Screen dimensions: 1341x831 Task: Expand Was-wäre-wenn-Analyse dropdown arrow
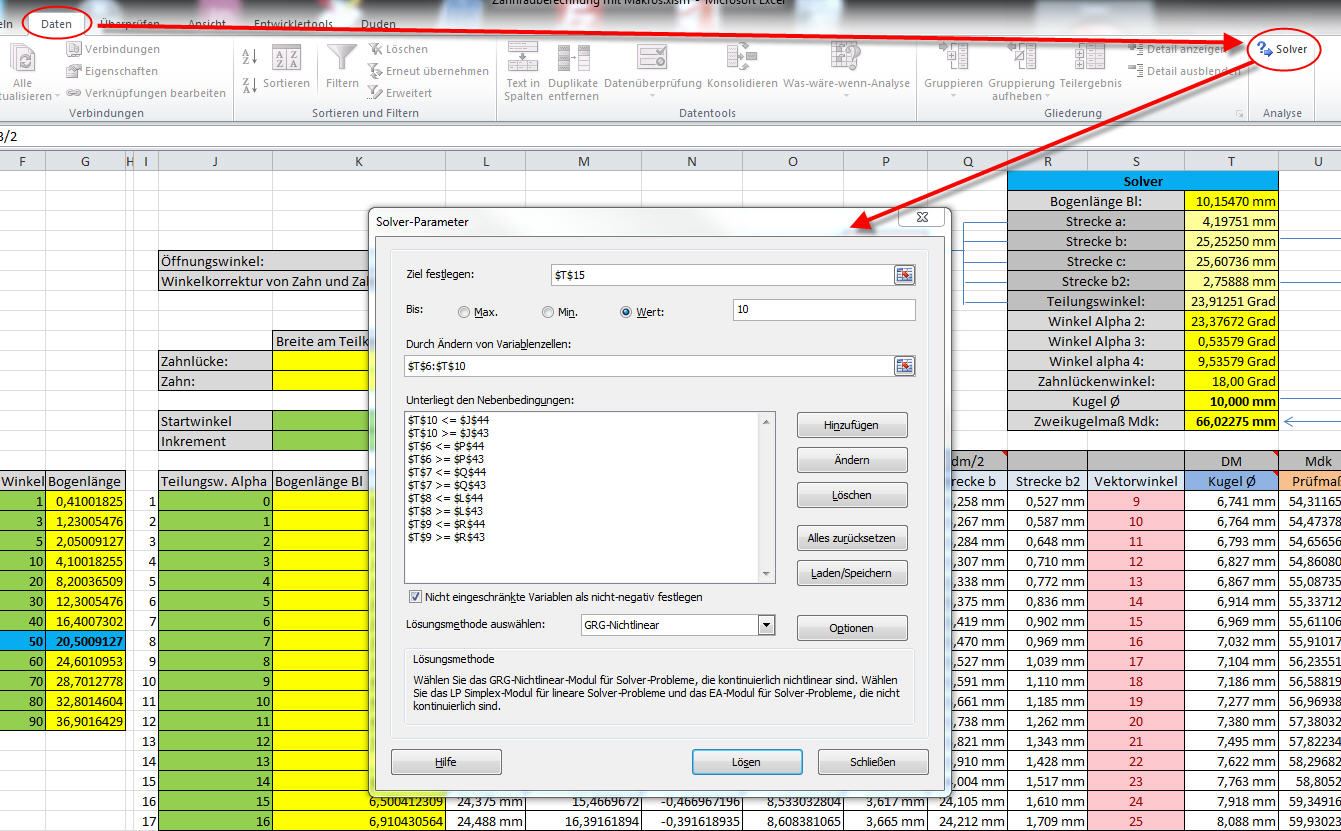(x=846, y=97)
